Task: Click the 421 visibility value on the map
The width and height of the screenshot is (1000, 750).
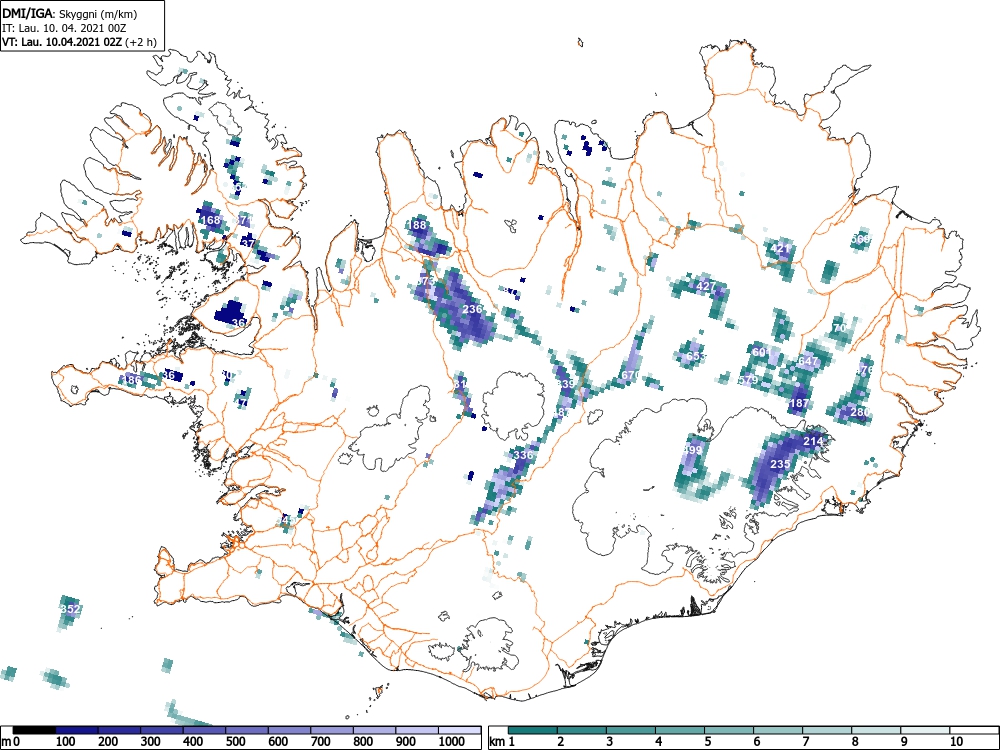Action: (781, 248)
